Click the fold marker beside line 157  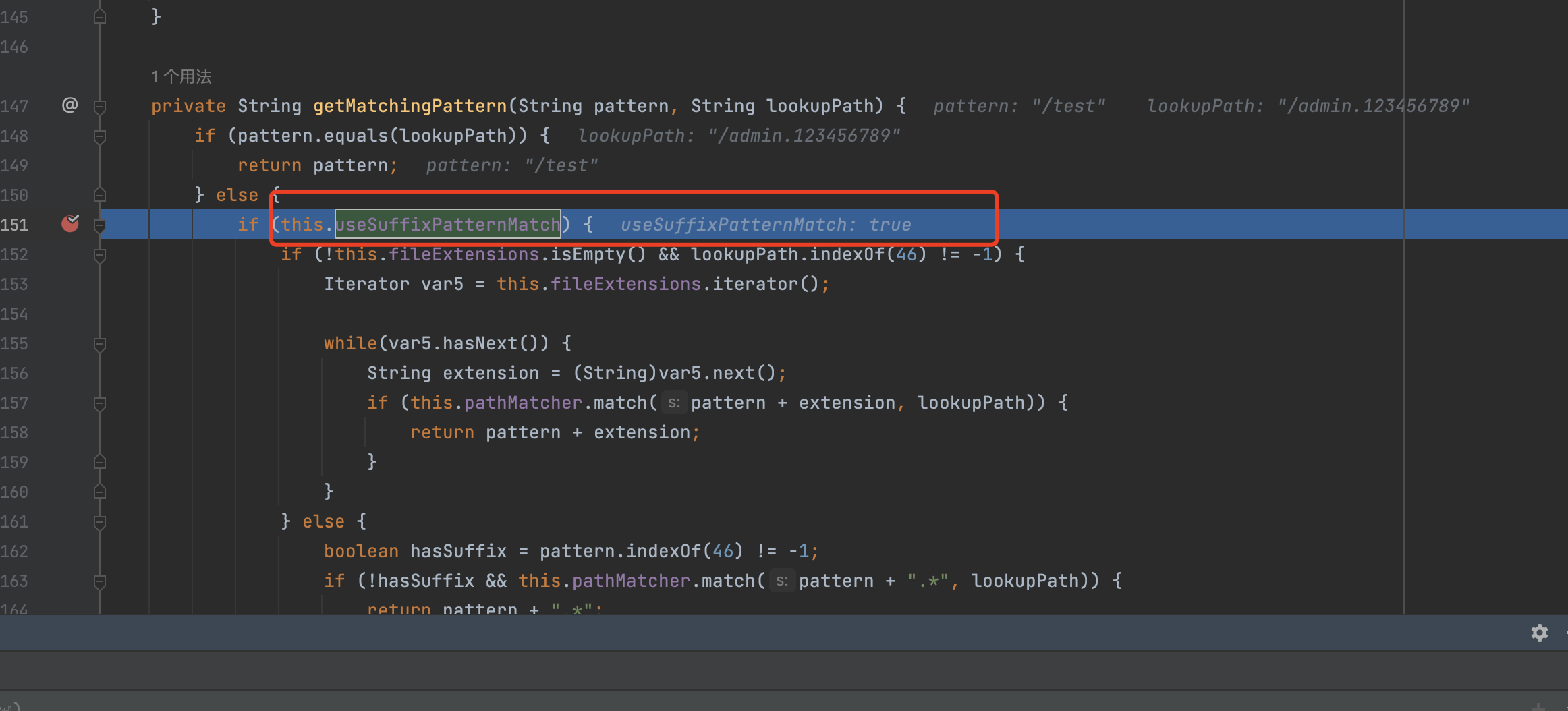(100, 403)
